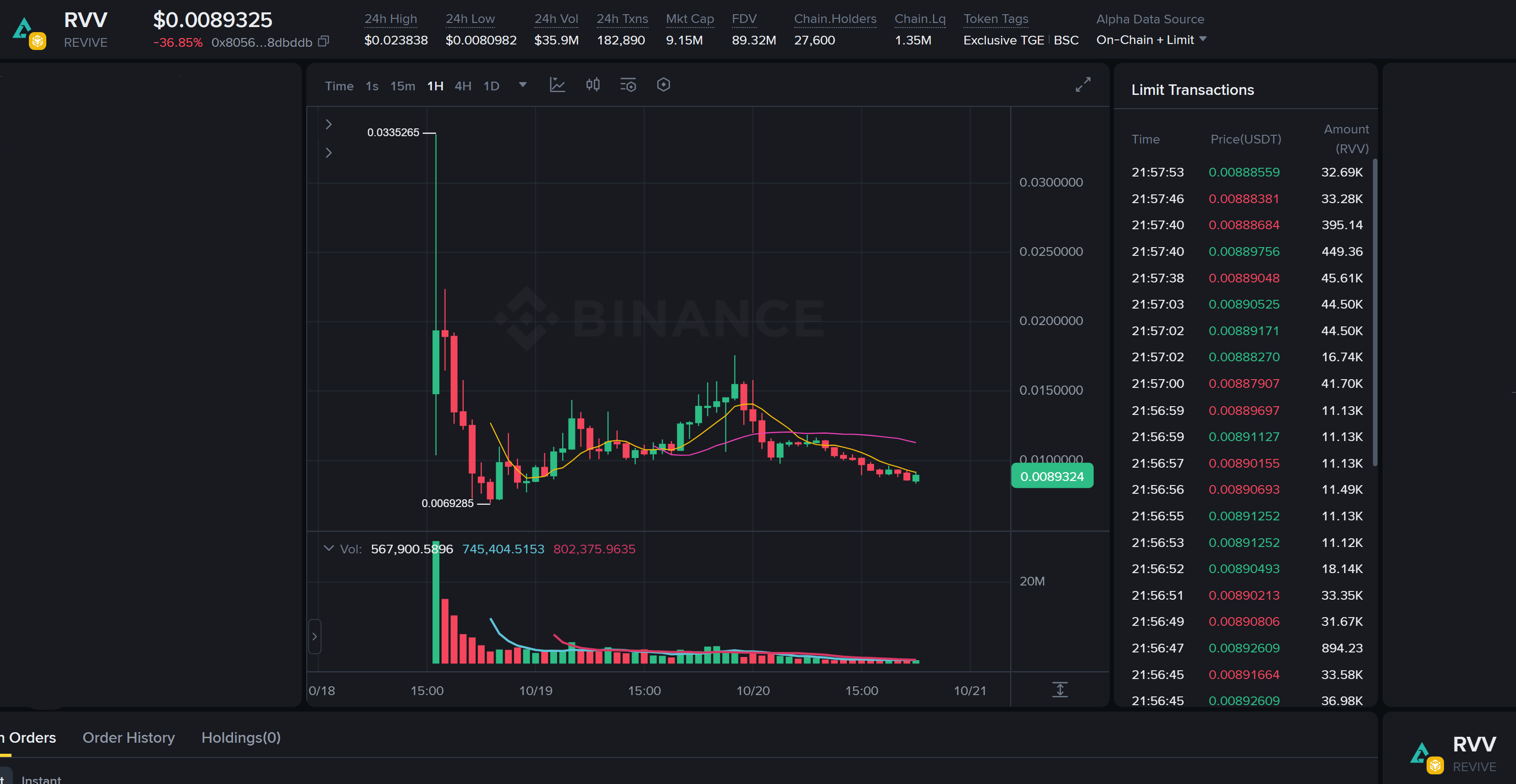Click the Token Tags label
Viewport: 1516px width, 784px height.
point(996,19)
